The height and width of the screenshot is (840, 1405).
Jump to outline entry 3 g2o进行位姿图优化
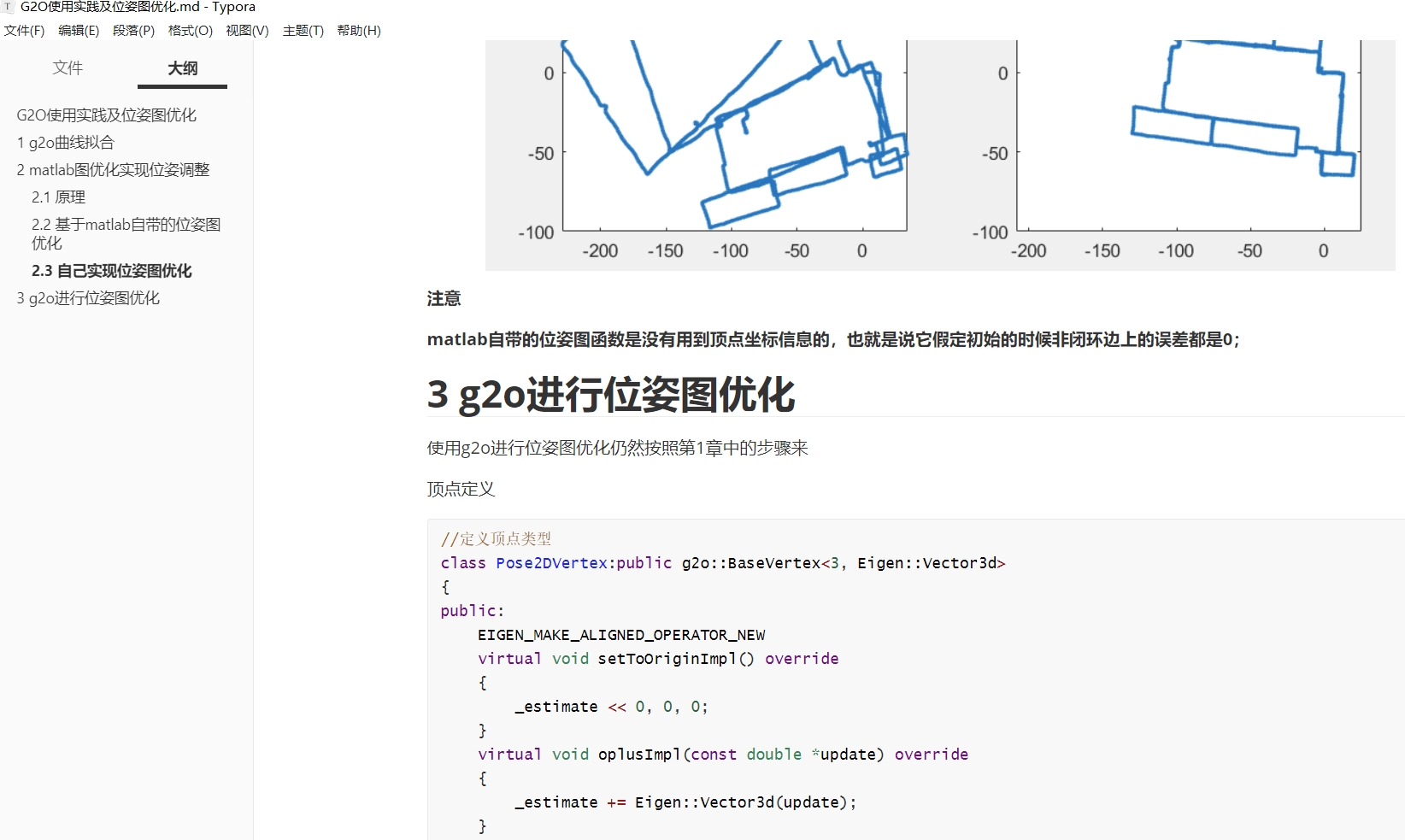[x=88, y=297]
